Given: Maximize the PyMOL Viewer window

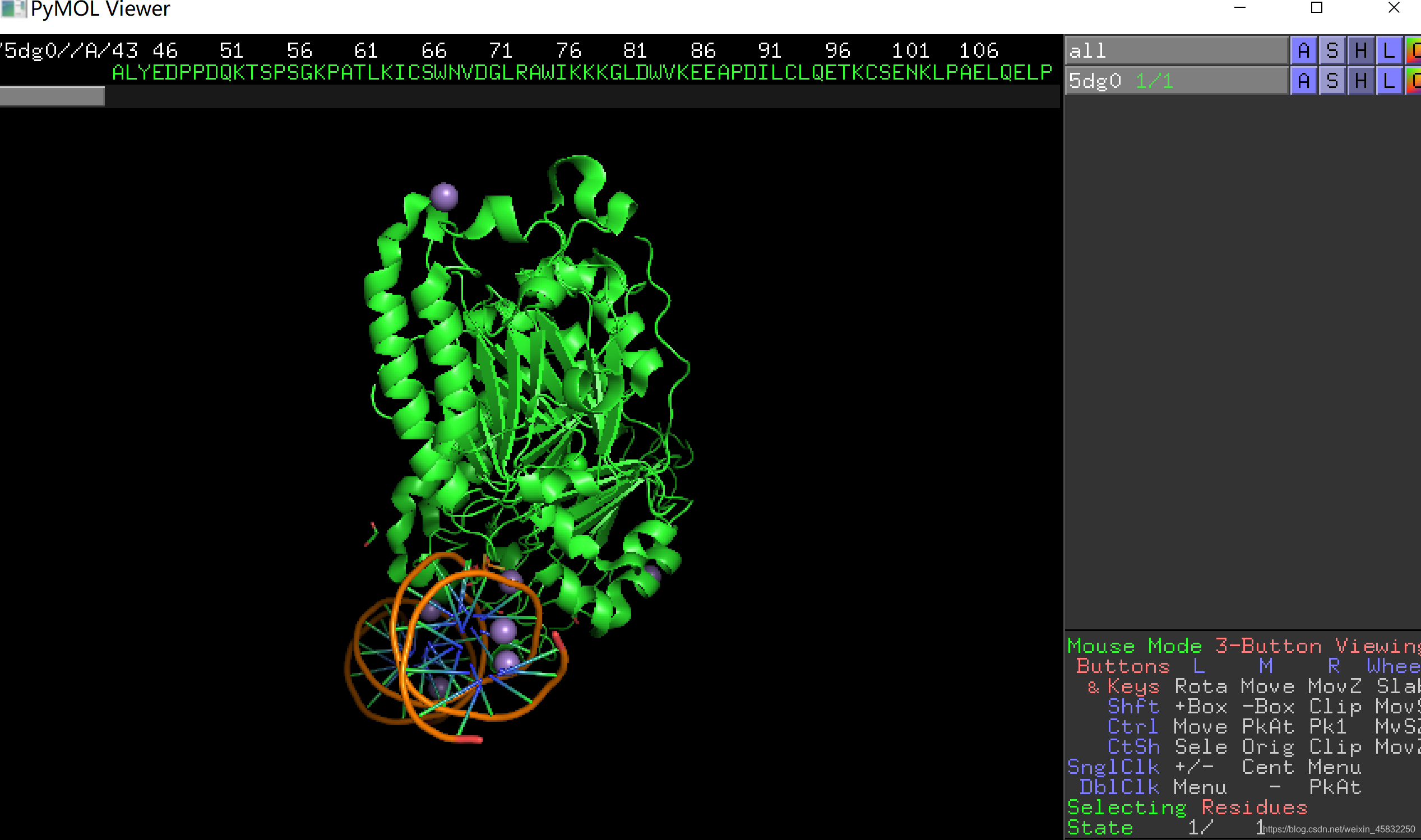Looking at the screenshot, I should point(1316,8).
